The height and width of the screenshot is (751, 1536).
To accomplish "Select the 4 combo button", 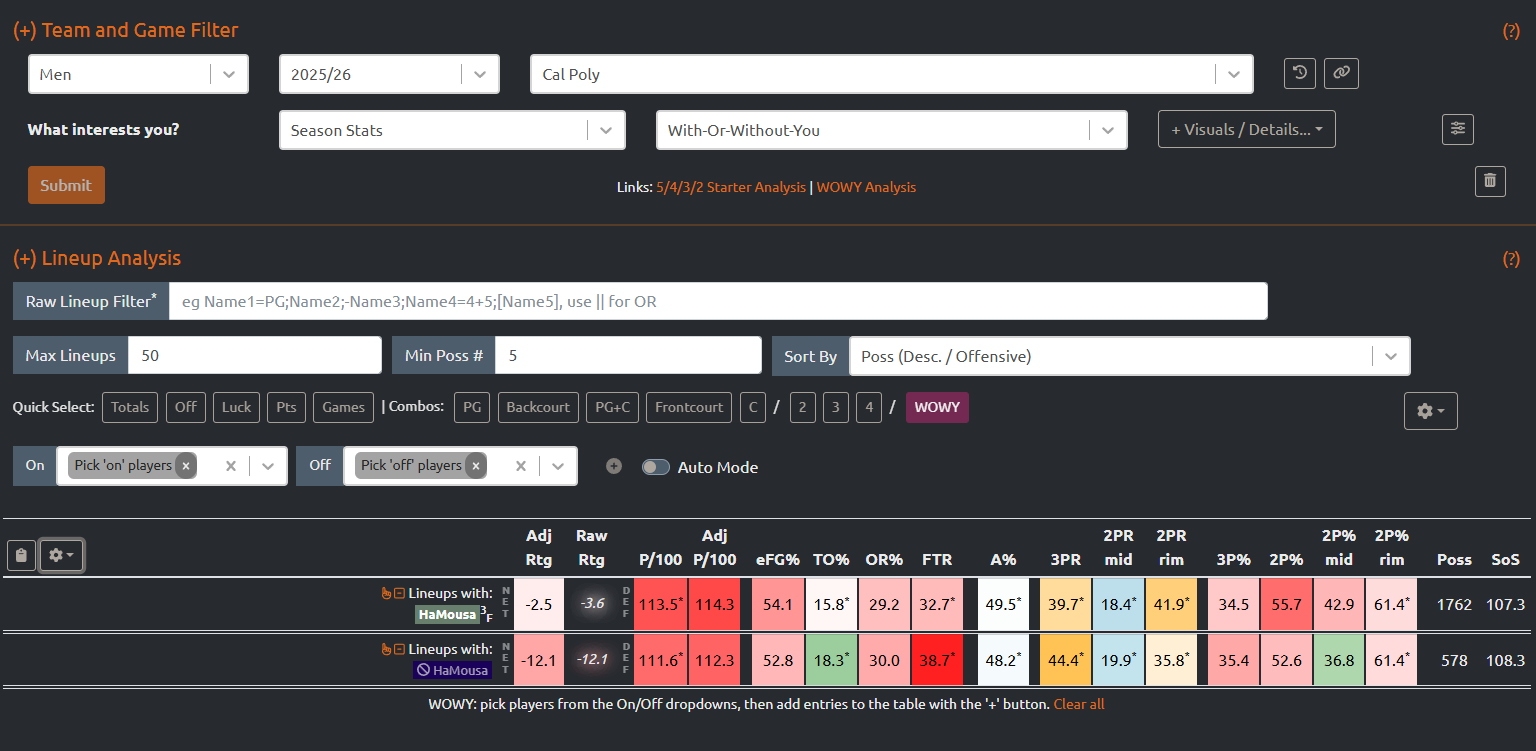I will tap(869, 407).
